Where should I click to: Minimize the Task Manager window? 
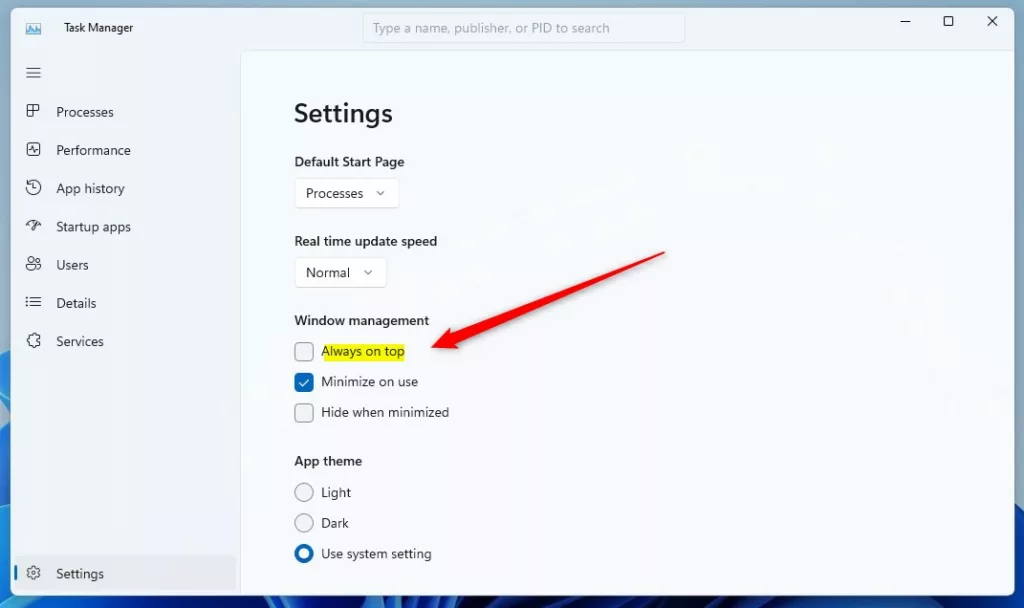[905, 22]
